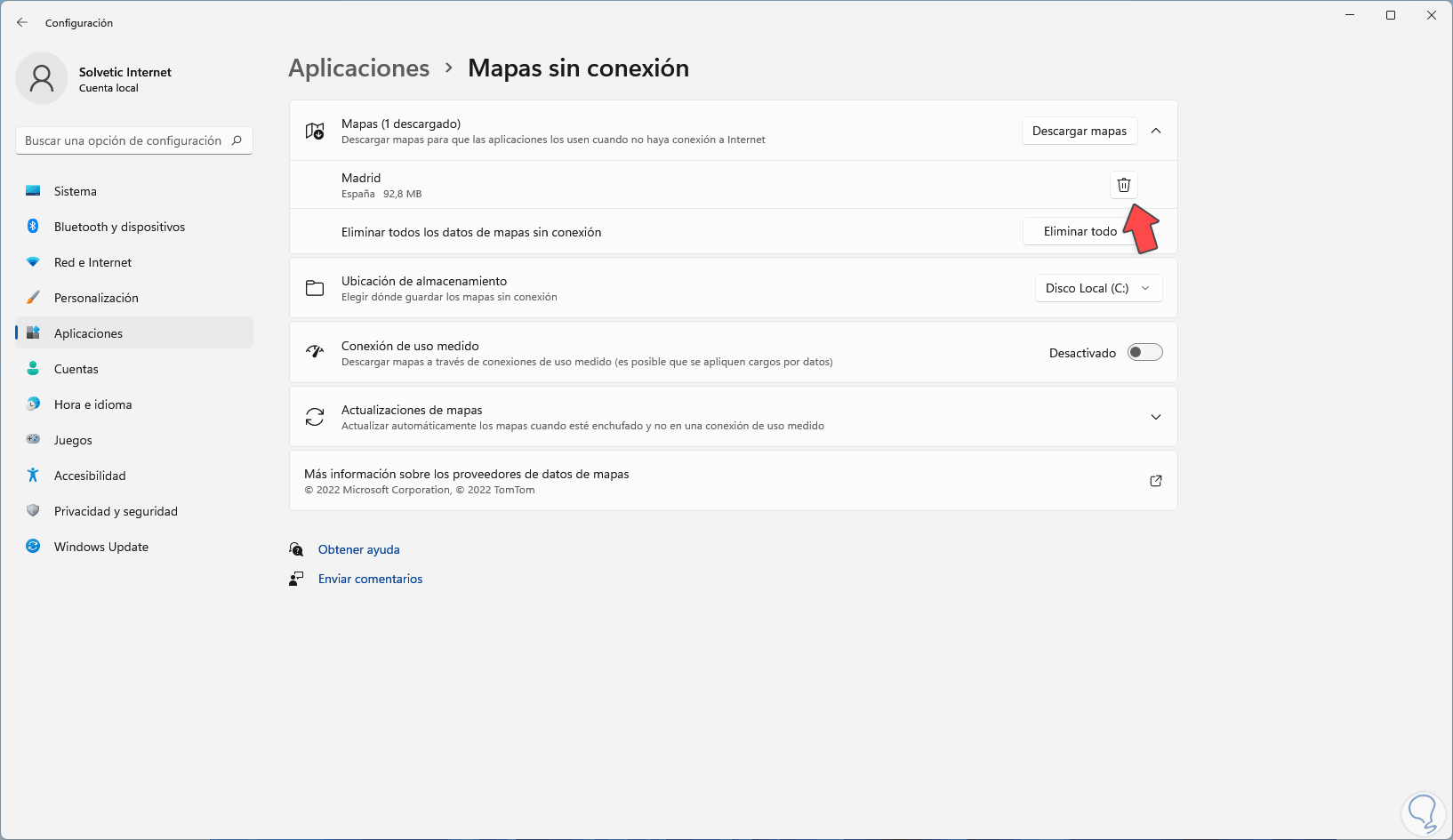The height and width of the screenshot is (840, 1453).
Task: Click the user profile avatar
Action: (42, 78)
